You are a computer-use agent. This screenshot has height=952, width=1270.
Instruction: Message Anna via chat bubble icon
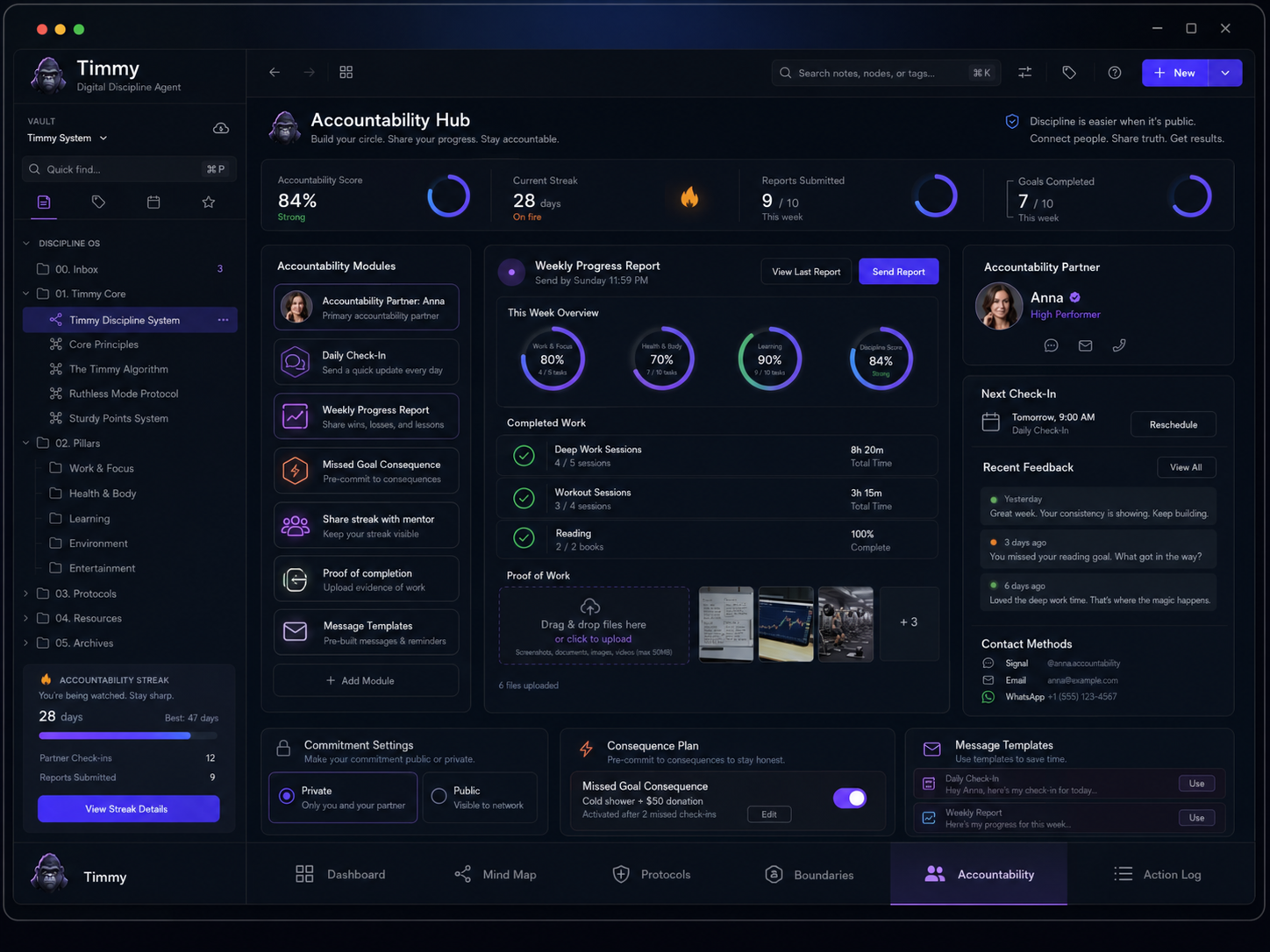tap(1051, 345)
